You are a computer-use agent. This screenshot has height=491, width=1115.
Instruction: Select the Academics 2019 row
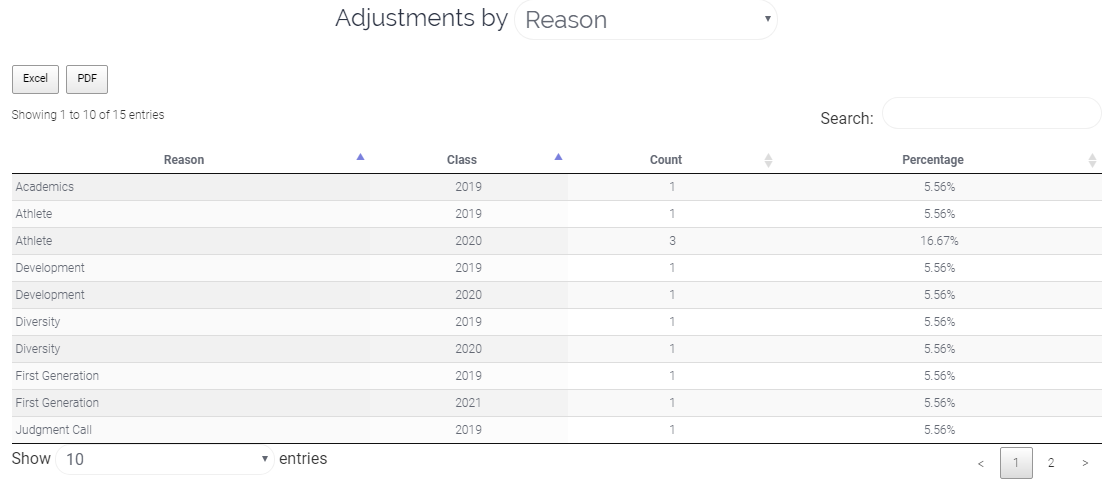click(x=557, y=187)
